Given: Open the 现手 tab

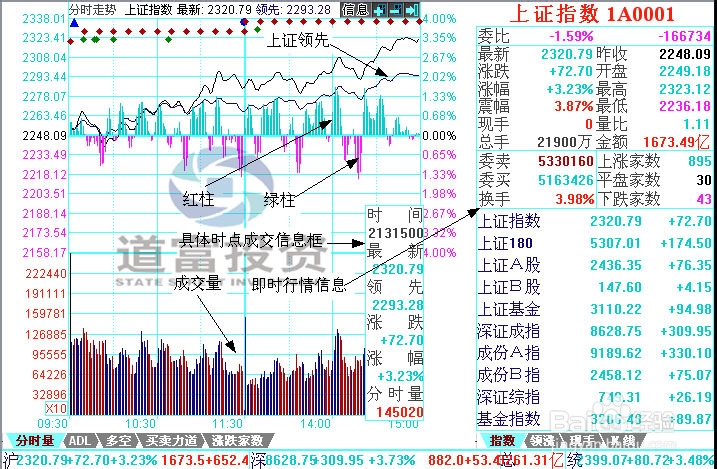Looking at the screenshot, I should tap(581, 441).
